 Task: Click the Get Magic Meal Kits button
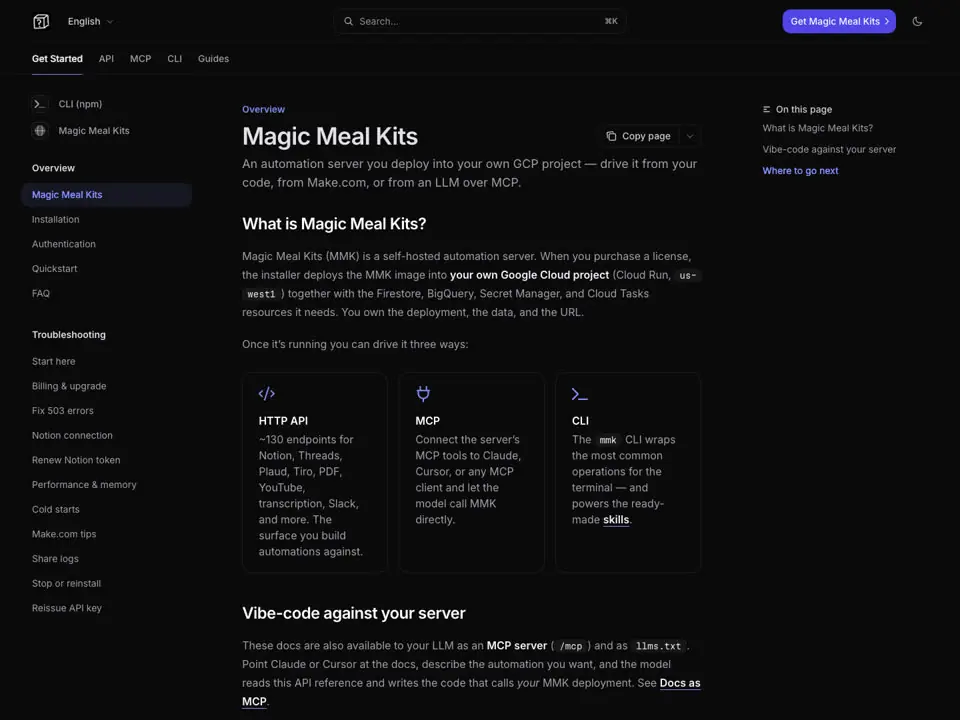839,21
